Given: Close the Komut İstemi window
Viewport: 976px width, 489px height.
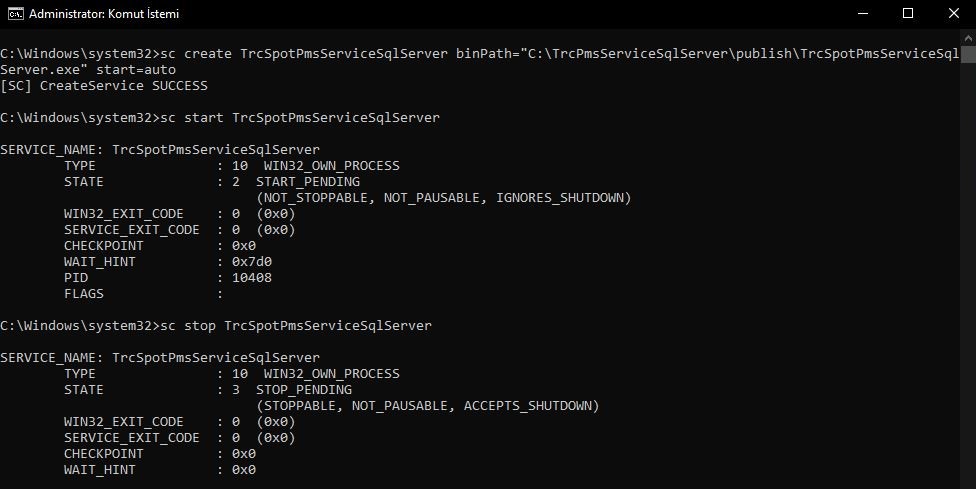Looking at the screenshot, I should (952, 14).
